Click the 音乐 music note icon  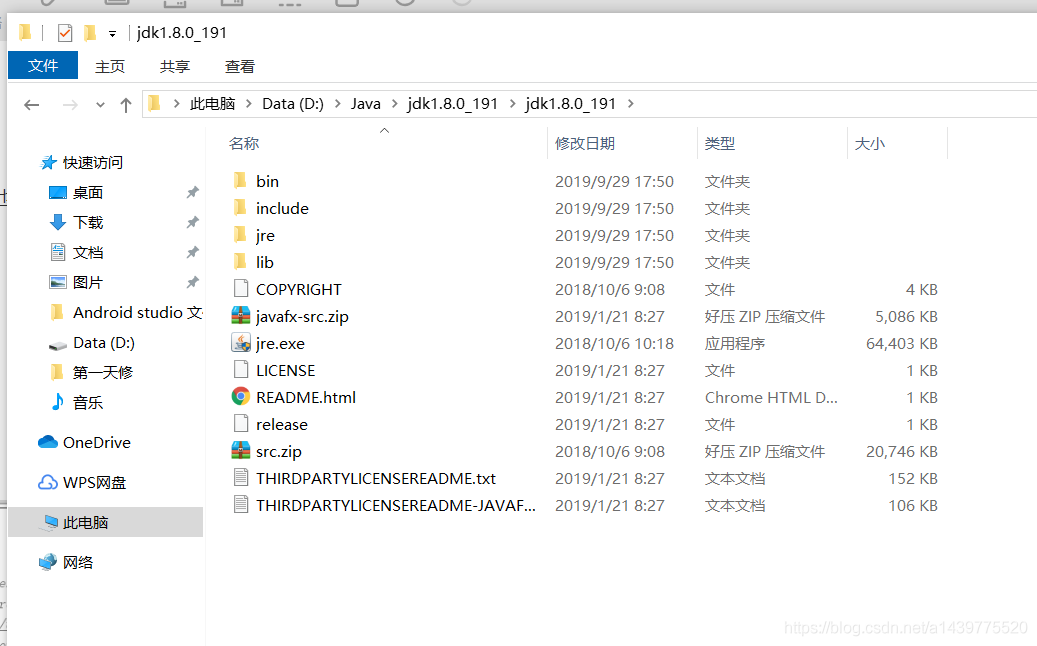coord(58,402)
